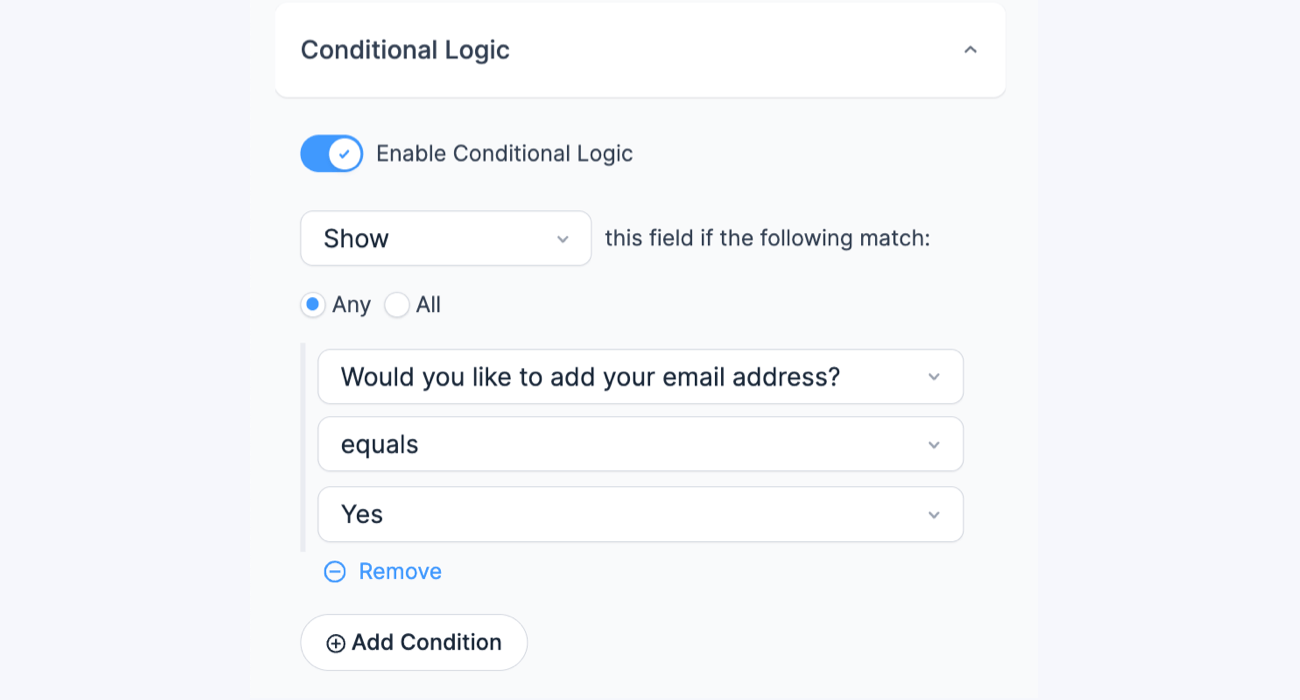Select the Any radio button
The height and width of the screenshot is (700, 1300).
pyautogui.click(x=312, y=305)
